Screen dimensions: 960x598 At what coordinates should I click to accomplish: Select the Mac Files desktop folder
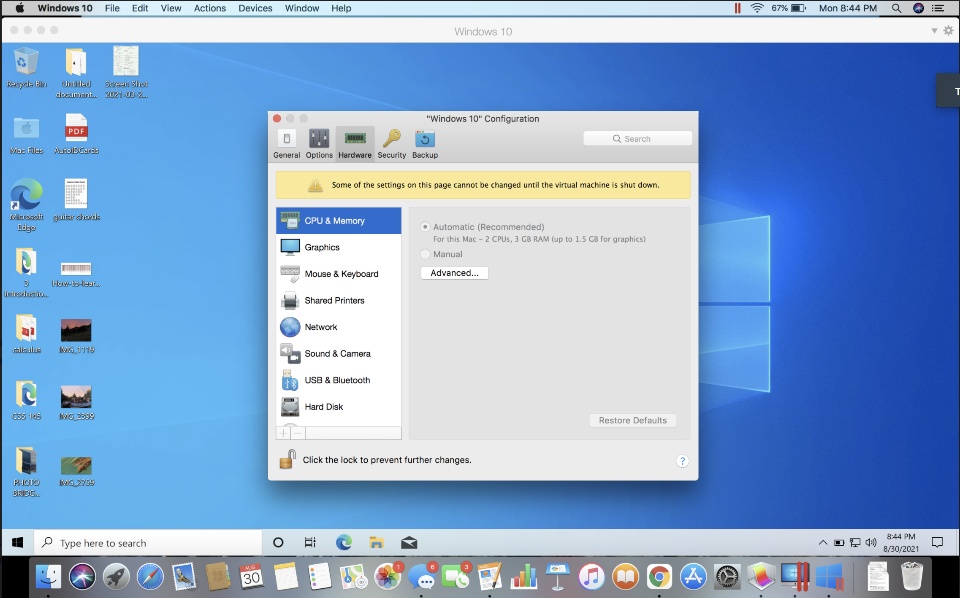(26, 135)
